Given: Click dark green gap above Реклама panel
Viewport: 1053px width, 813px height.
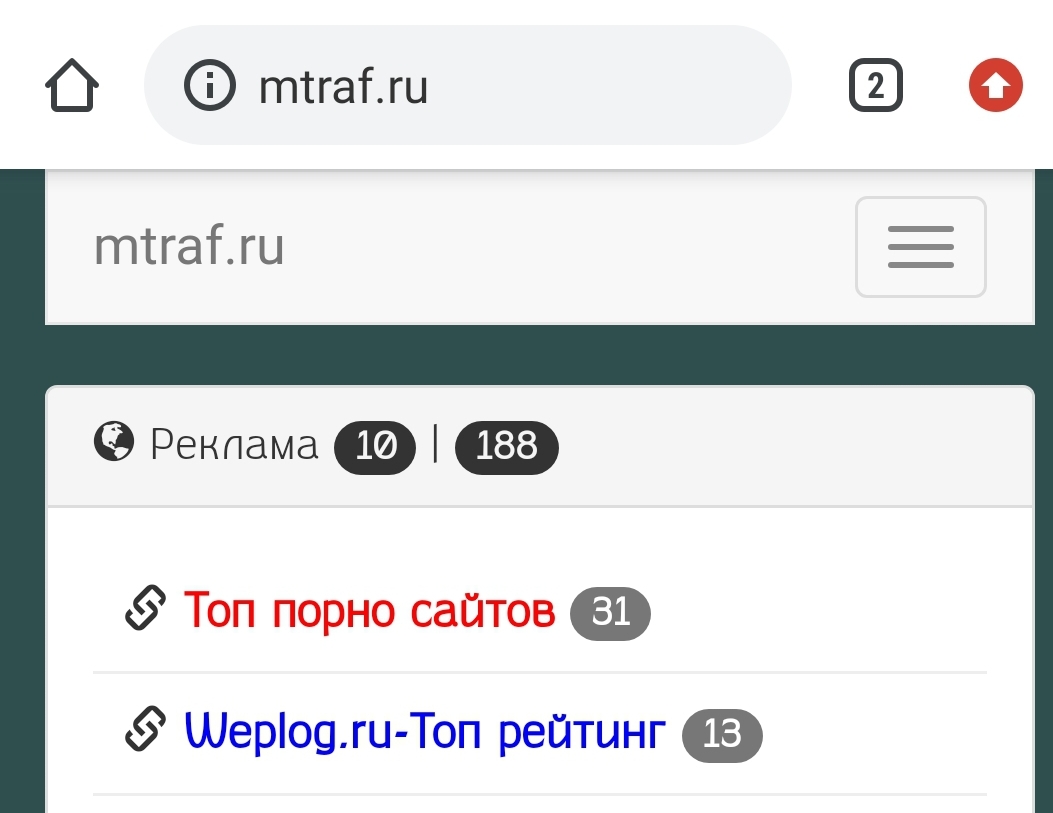Looking at the screenshot, I should point(540,355).
